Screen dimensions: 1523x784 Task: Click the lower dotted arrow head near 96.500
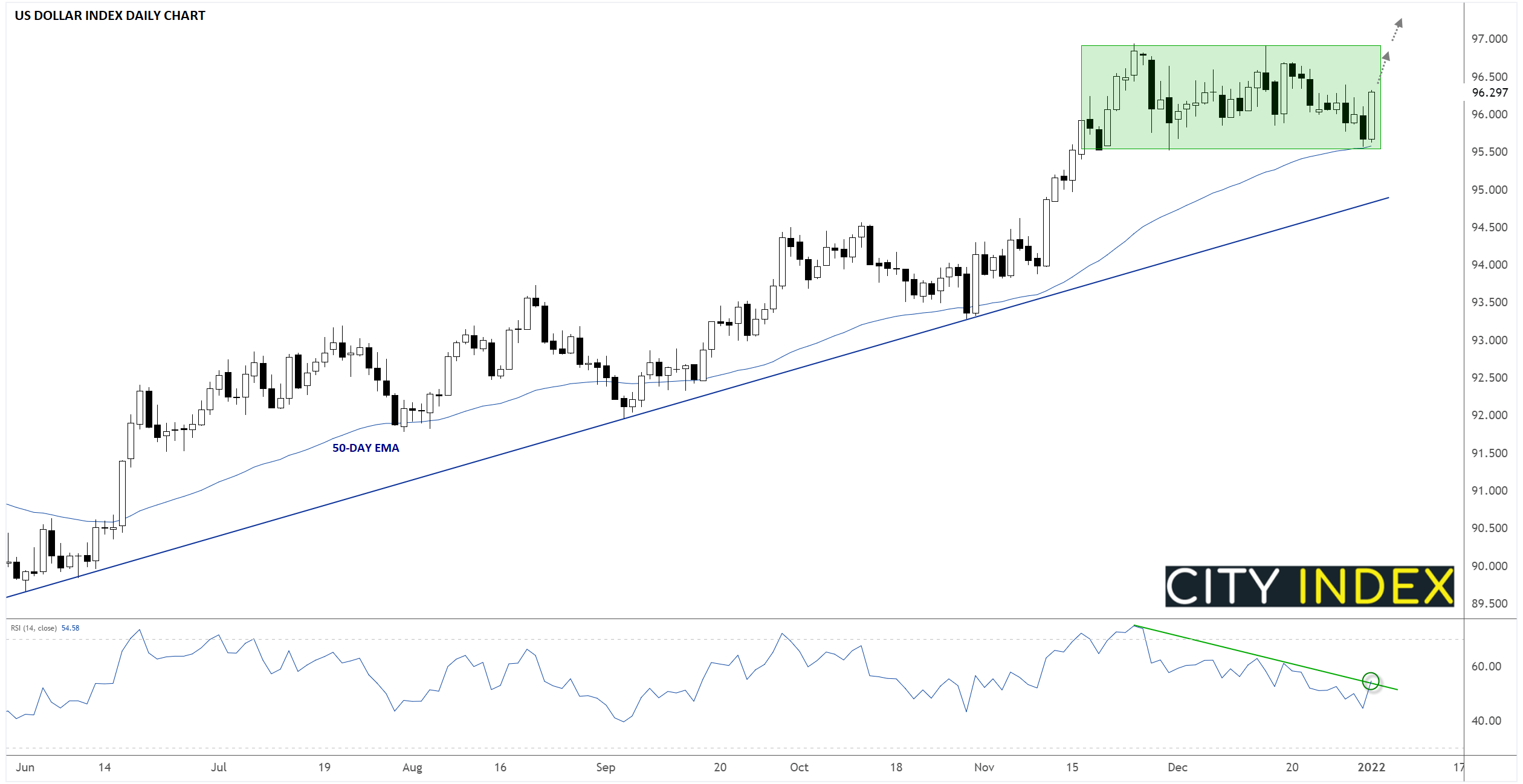[x=1386, y=57]
